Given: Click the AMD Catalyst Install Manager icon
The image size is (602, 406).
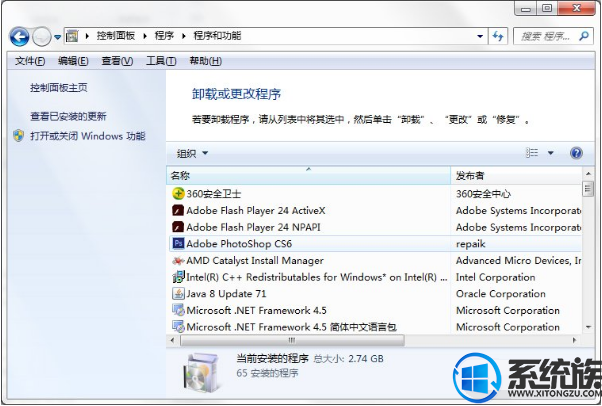Looking at the screenshot, I should [x=178, y=260].
